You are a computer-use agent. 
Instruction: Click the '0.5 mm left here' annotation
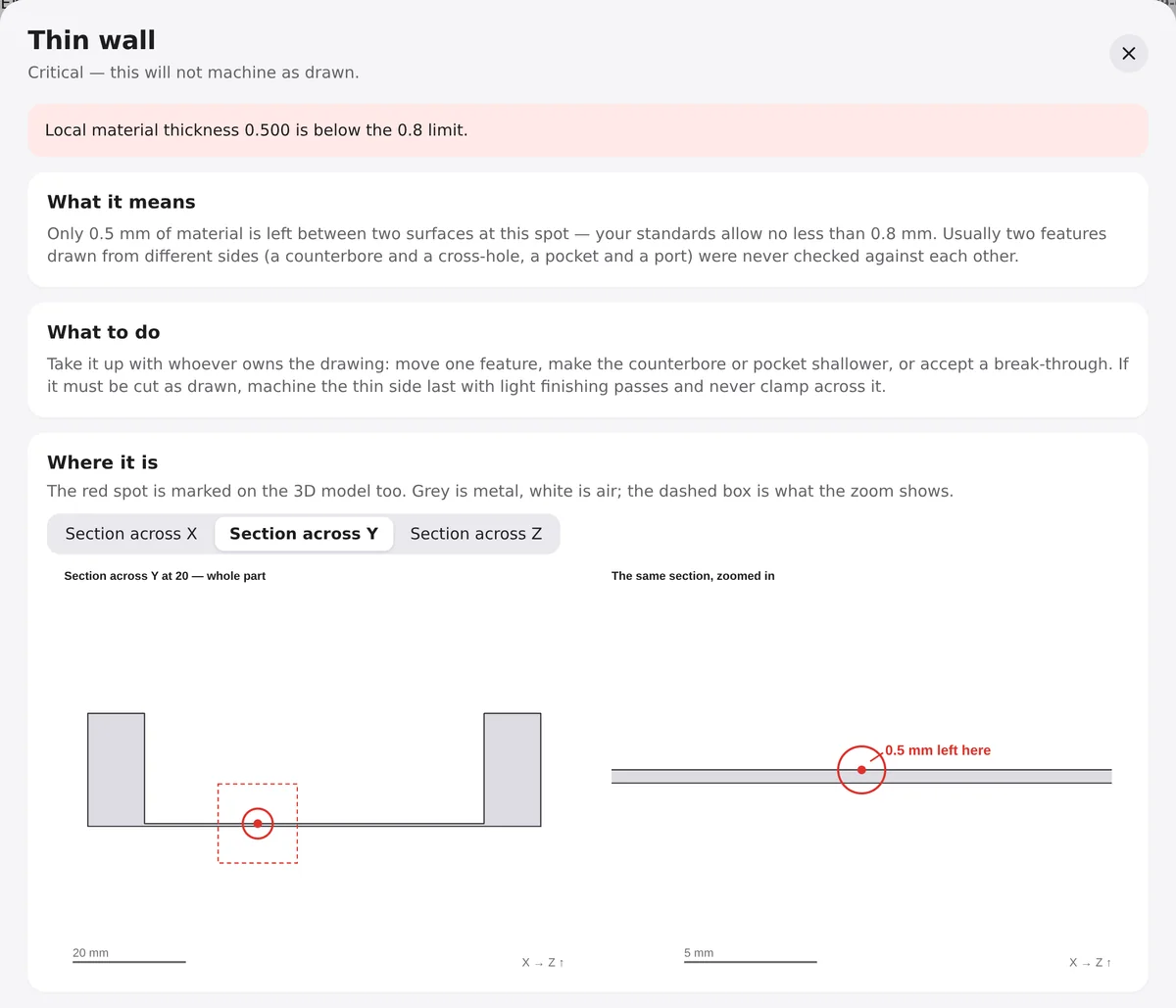(938, 750)
